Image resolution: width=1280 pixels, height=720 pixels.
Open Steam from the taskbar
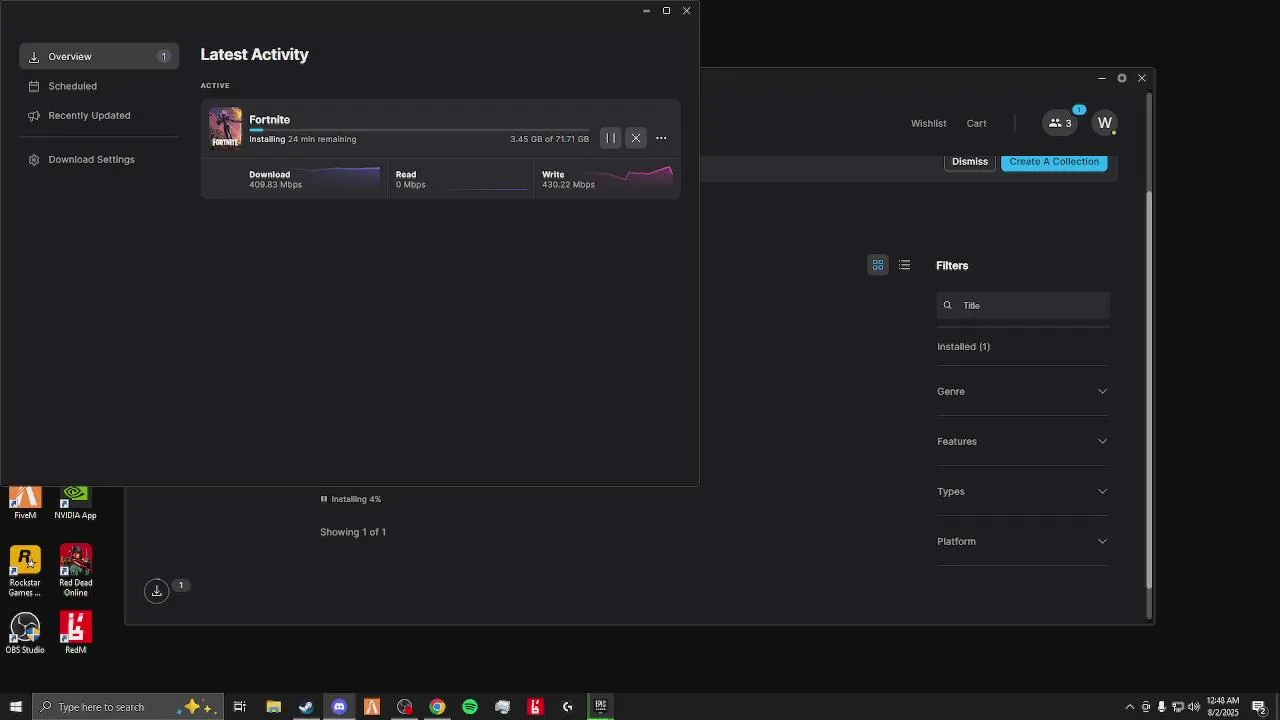point(306,707)
